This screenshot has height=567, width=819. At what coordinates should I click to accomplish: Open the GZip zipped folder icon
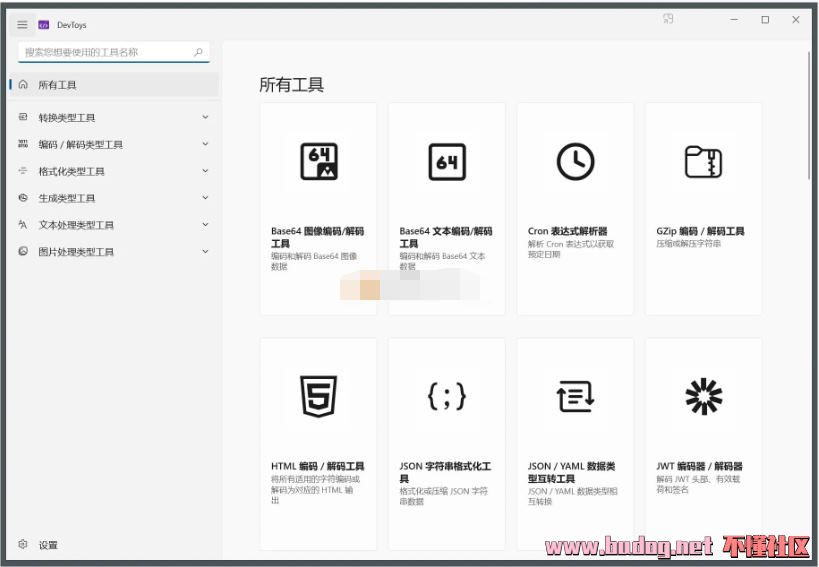pyautogui.click(x=704, y=162)
